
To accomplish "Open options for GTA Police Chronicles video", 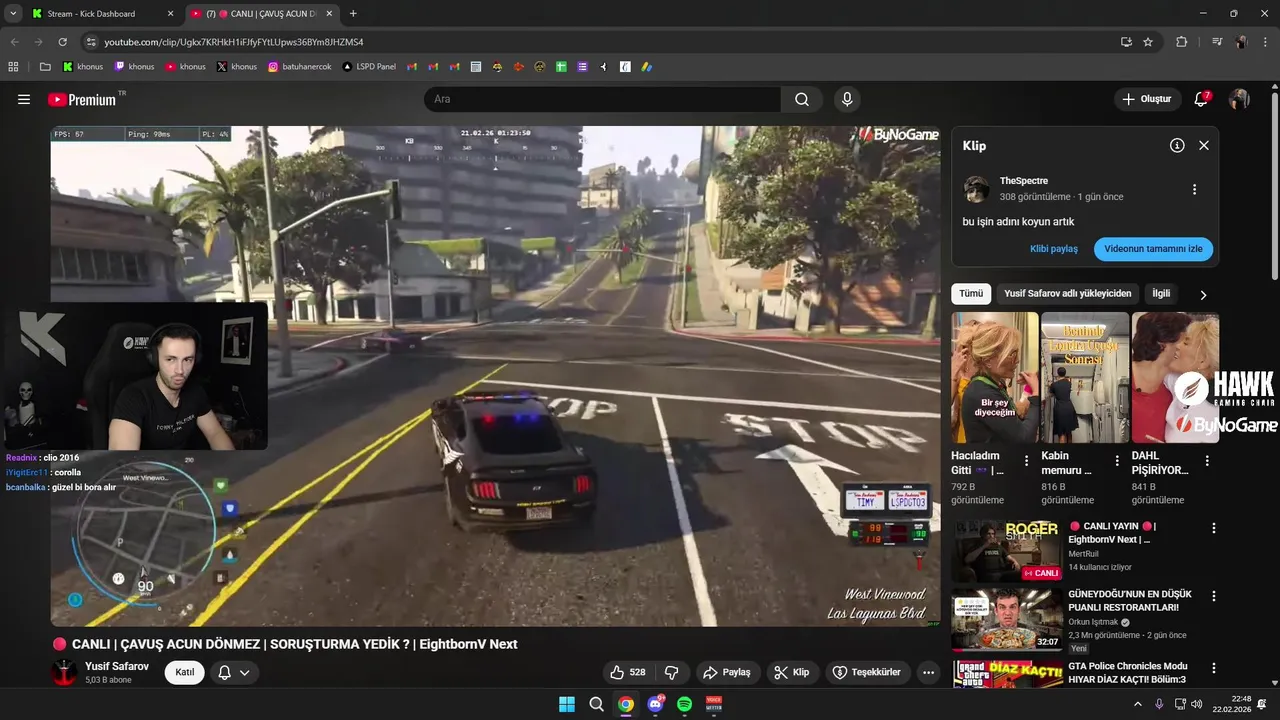I will (1214, 668).
